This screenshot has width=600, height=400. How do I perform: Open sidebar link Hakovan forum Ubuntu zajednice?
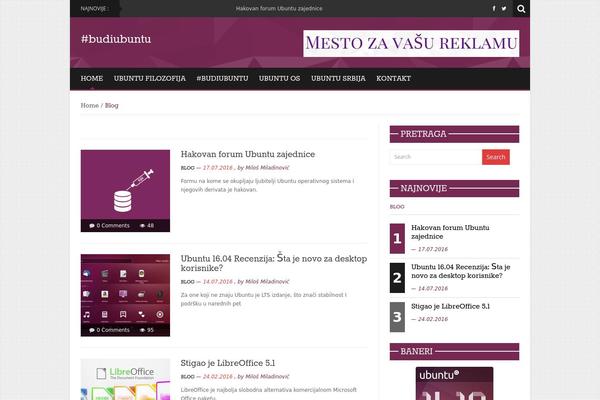pyautogui.click(x=450, y=232)
